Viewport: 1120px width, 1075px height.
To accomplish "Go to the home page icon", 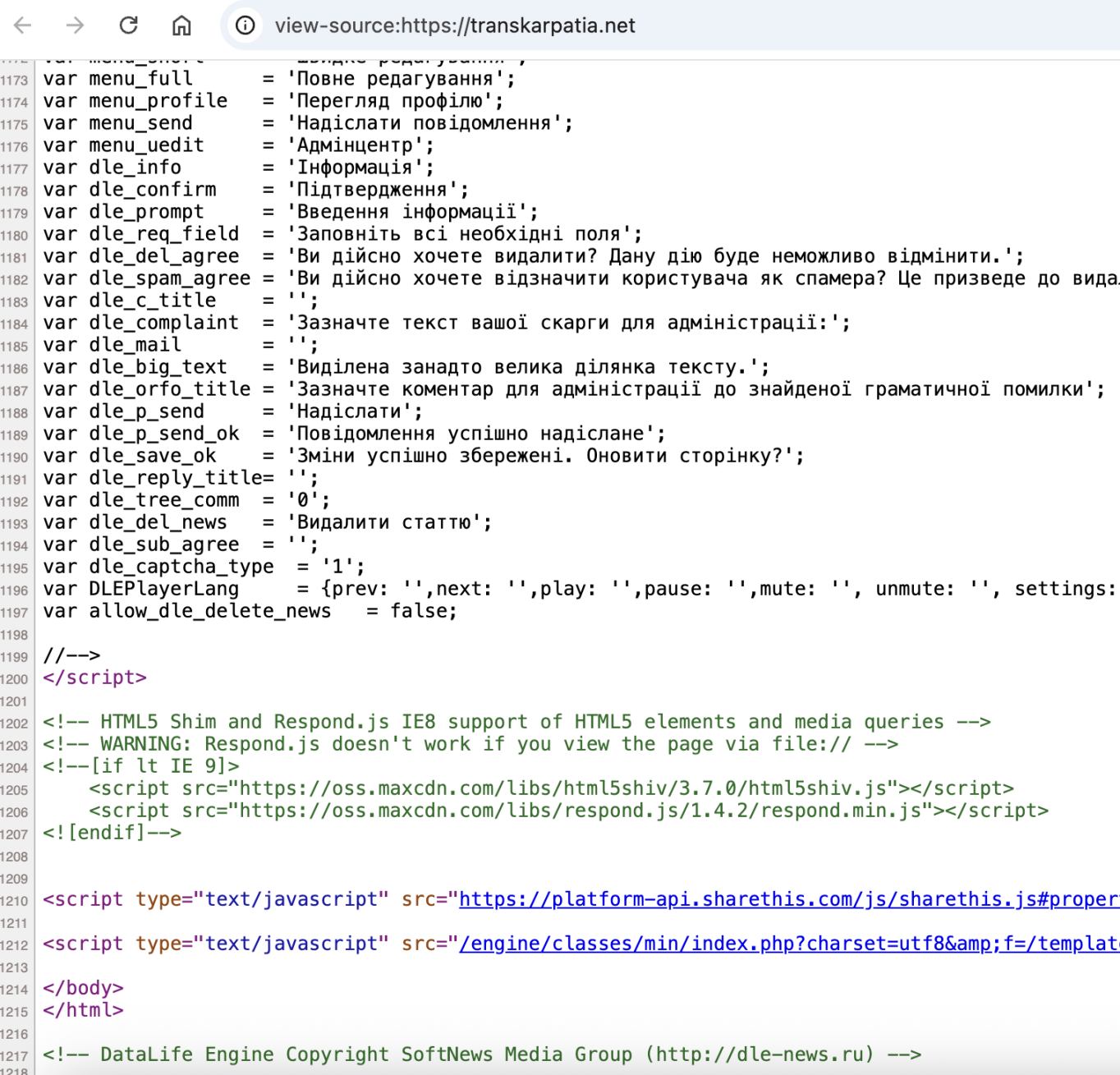I will pyautogui.click(x=181, y=25).
